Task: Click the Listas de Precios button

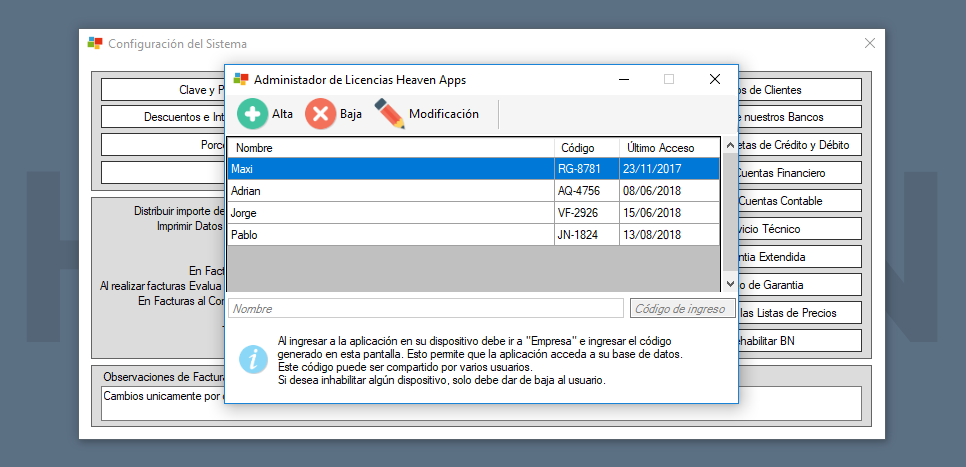Action: click(x=800, y=313)
